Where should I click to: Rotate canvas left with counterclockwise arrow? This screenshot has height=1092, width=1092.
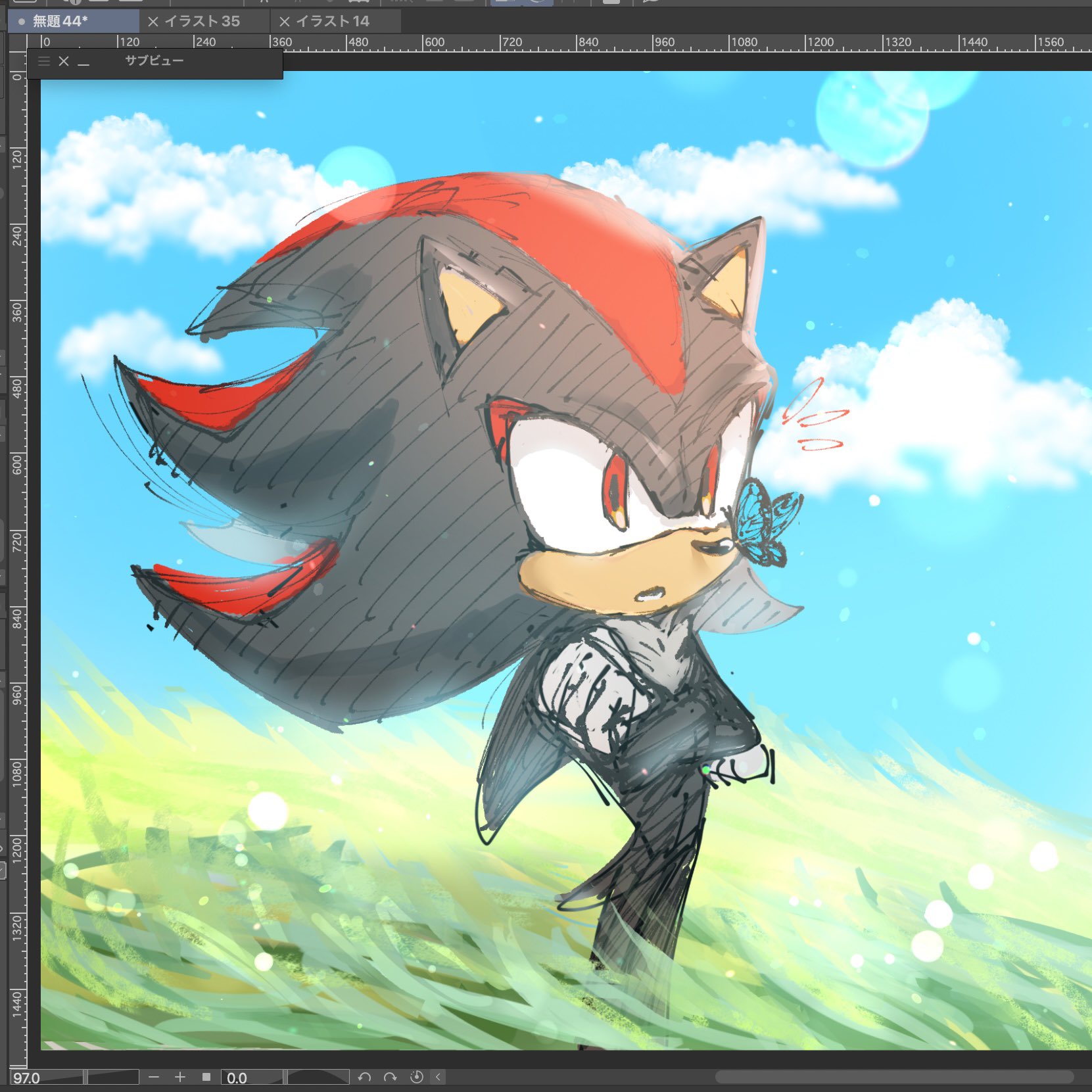(364, 1077)
